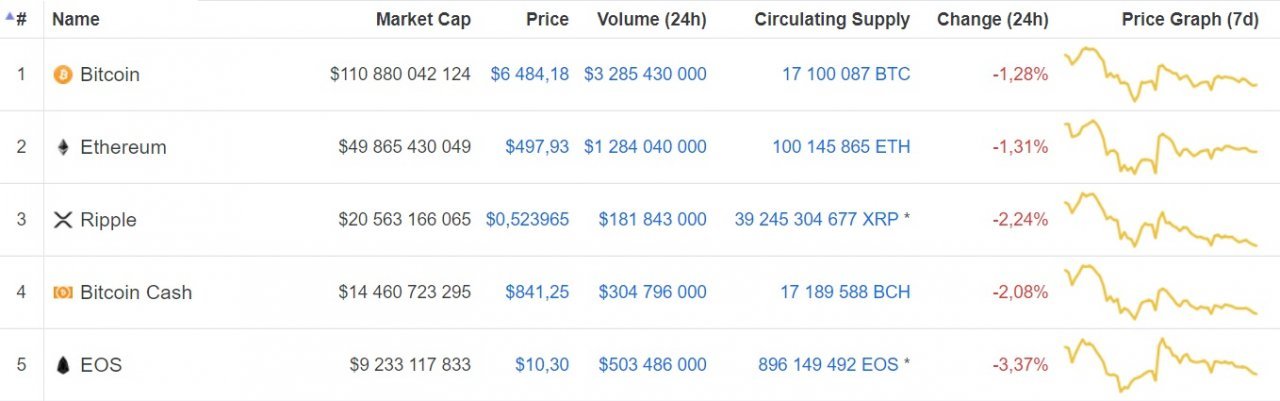Sort table by Circulating Supply header

point(832,19)
